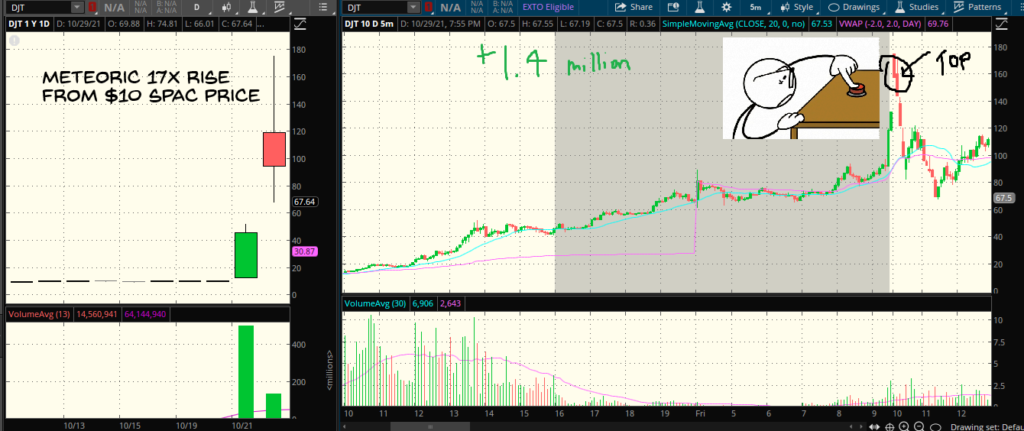Screen dimensions: 1024x431
Task: Open the Drawings menu
Action: point(851,7)
